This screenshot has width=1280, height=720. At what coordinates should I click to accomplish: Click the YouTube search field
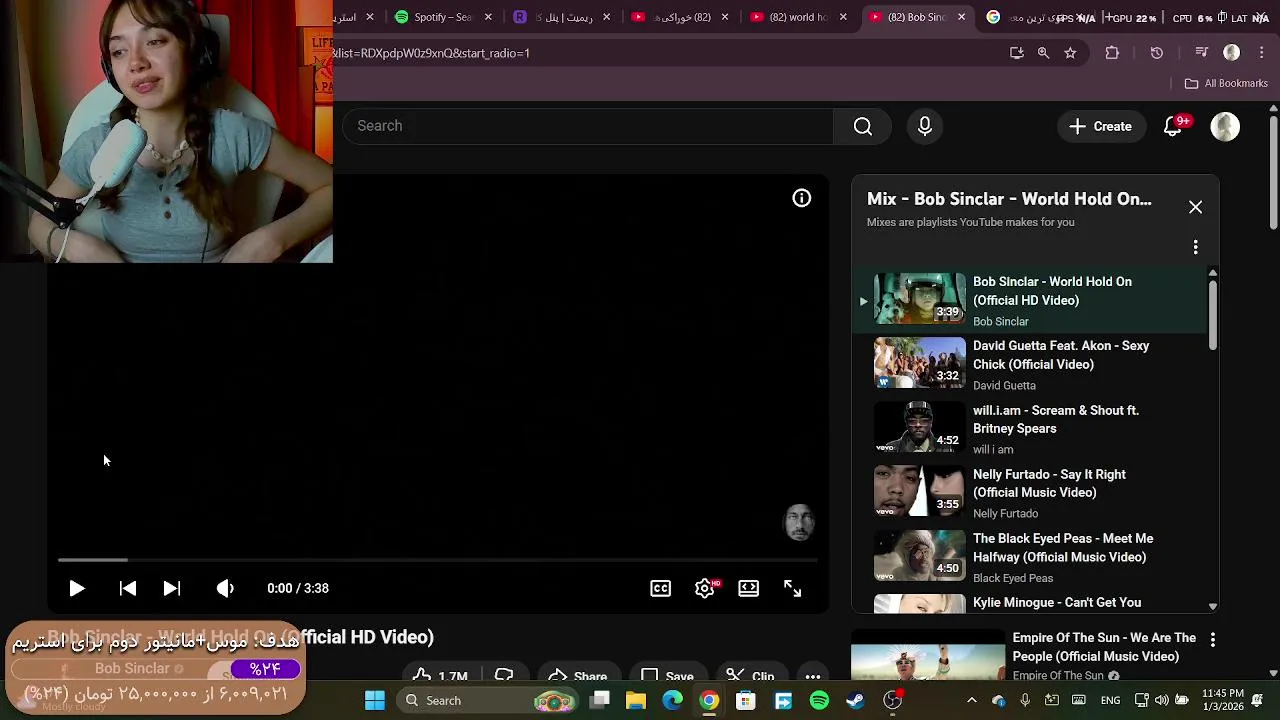(x=588, y=126)
